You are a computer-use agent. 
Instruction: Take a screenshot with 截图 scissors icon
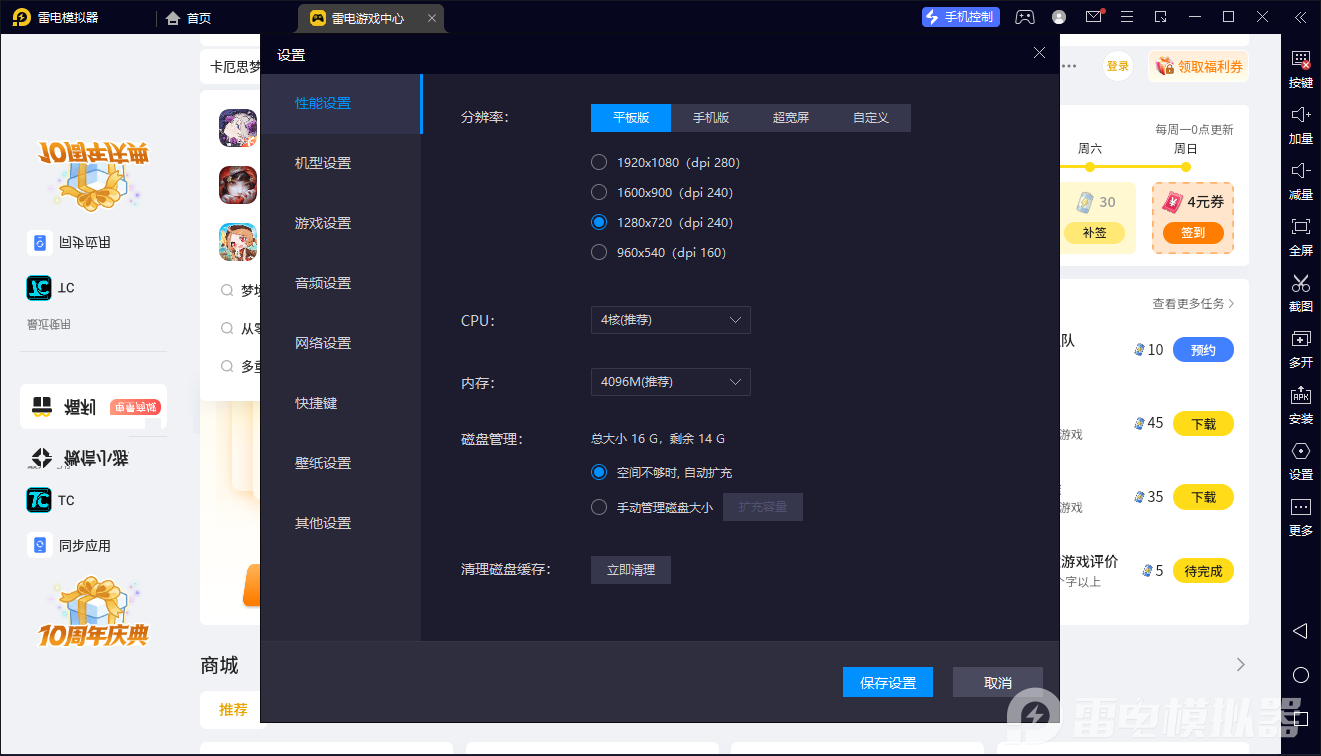(x=1300, y=292)
